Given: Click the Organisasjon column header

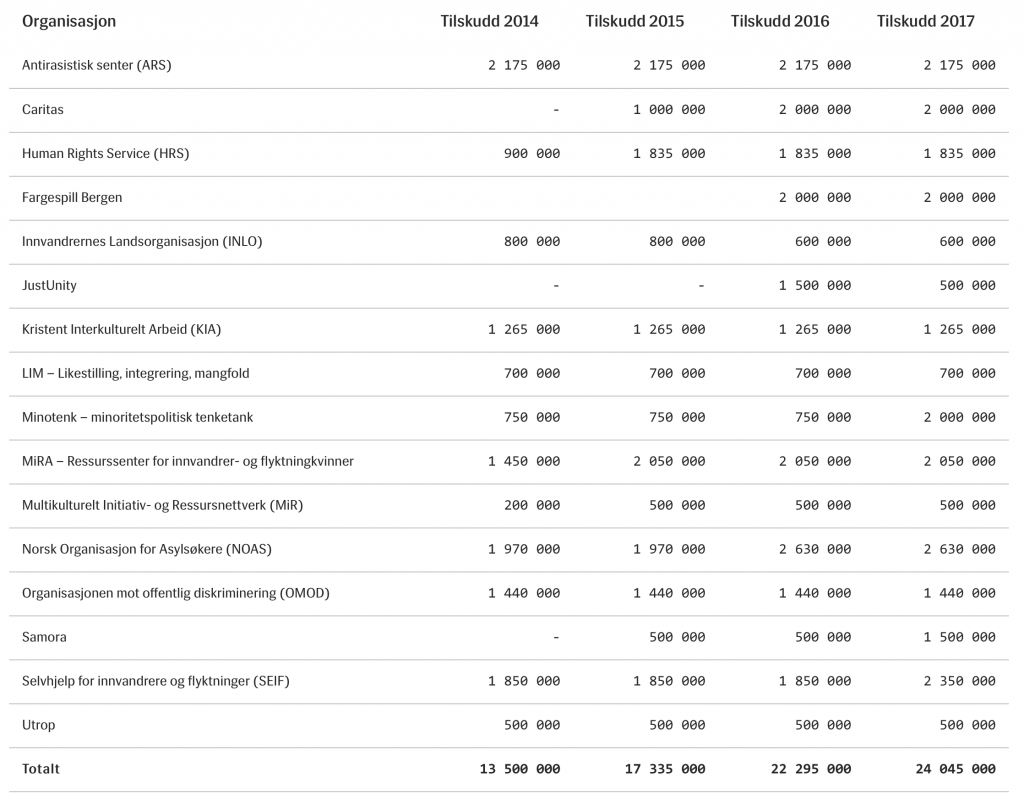Looking at the screenshot, I should pyautogui.click(x=69, y=21).
